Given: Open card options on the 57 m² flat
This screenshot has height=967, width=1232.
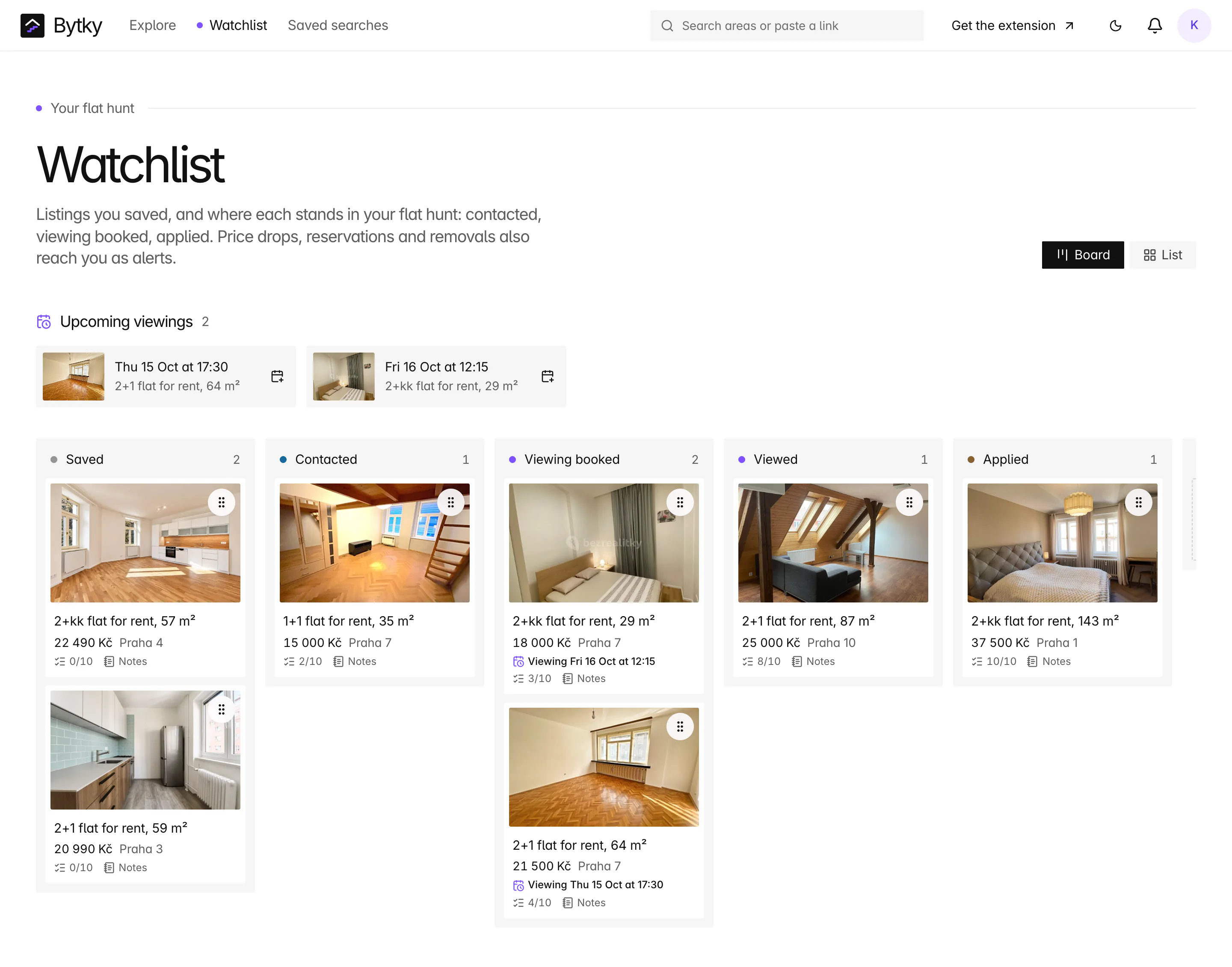Looking at the screenshot, I should 221,502.
